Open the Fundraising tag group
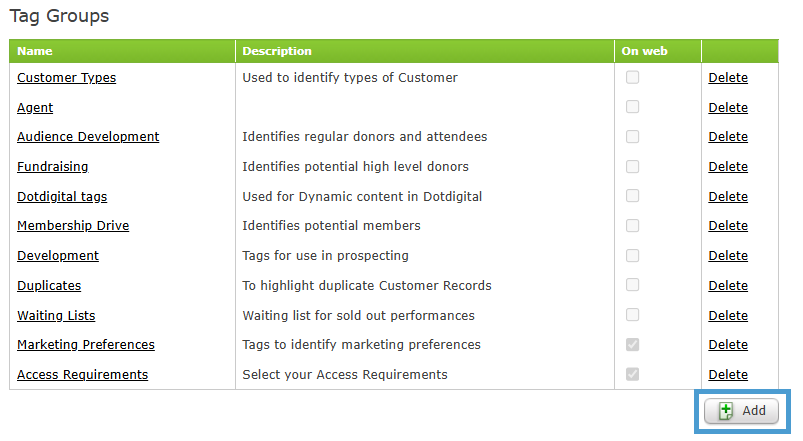This screenshot has height=441, width=803. pos(53,167)
